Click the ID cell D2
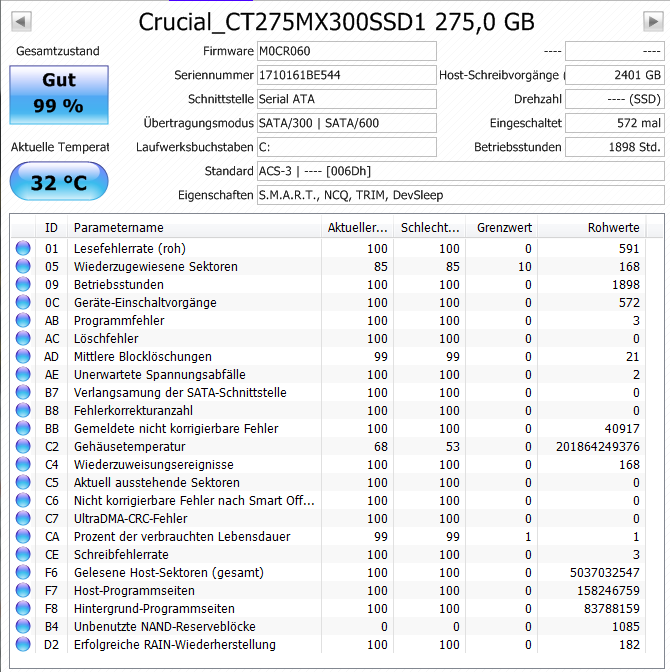 coord(51,645)
